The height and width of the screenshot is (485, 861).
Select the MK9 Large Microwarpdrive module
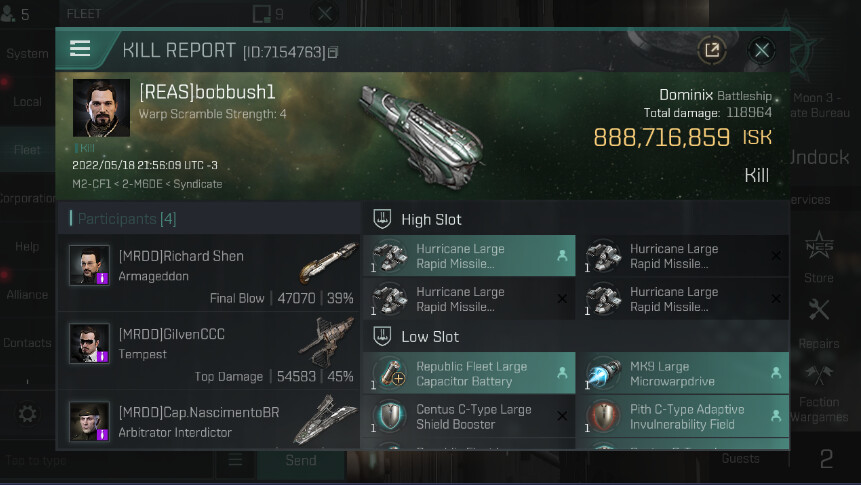[x=683, y=373]
